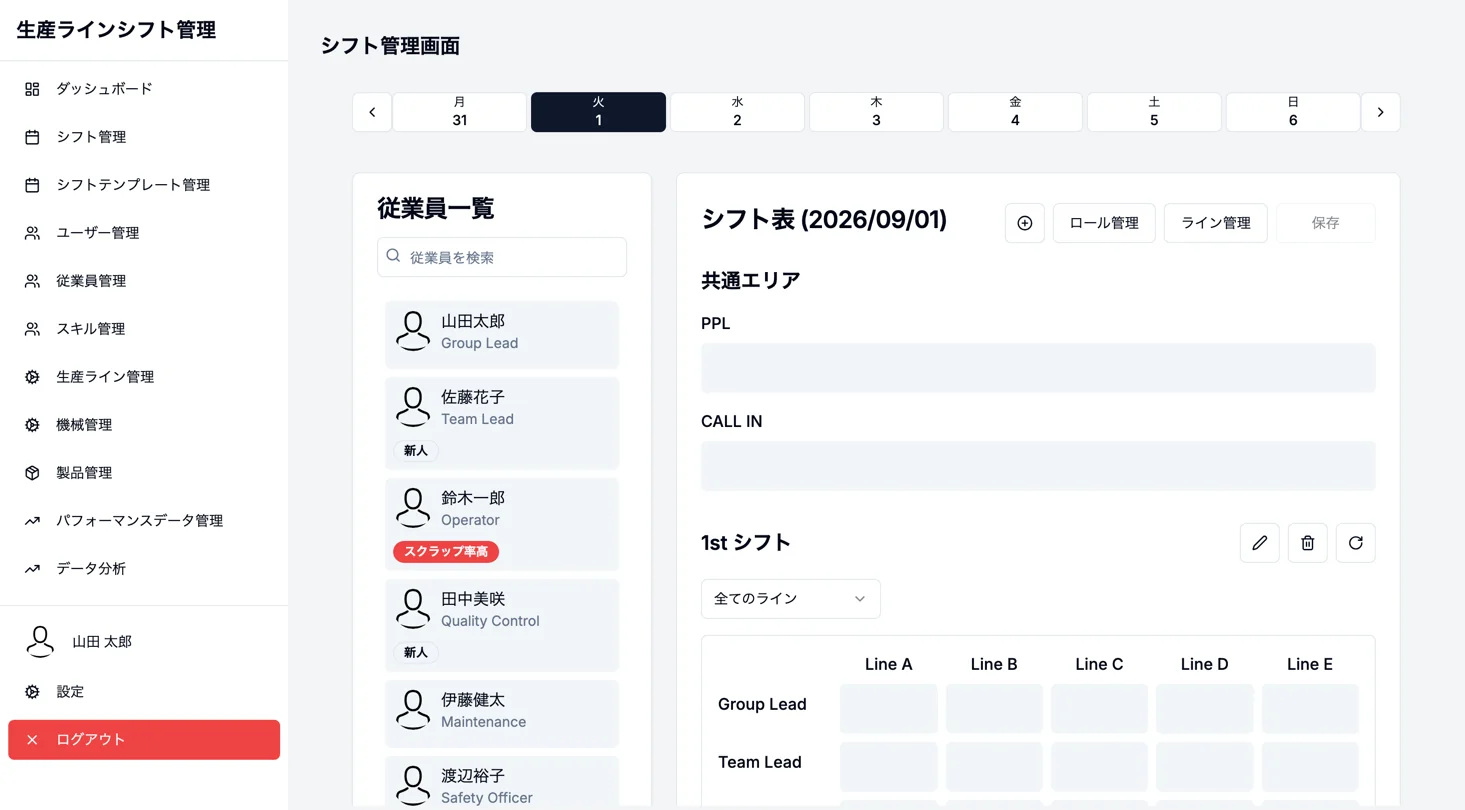Screen dimensions: 1465x810
Task: Select 山田太郎 Group Lead employee card
Action: (x=502, y=335)
